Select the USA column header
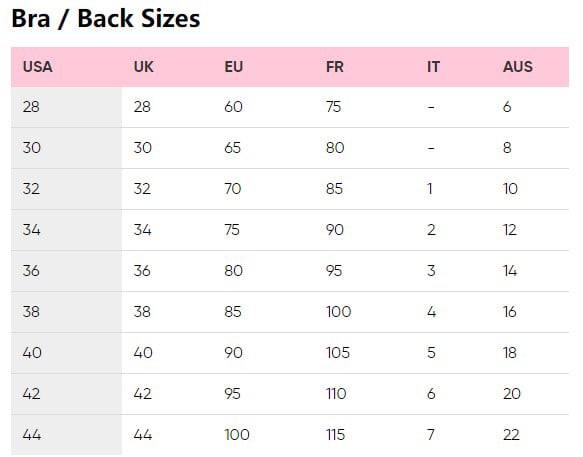The height and width of the screenshot is (457, 583). tap(38, 67)
